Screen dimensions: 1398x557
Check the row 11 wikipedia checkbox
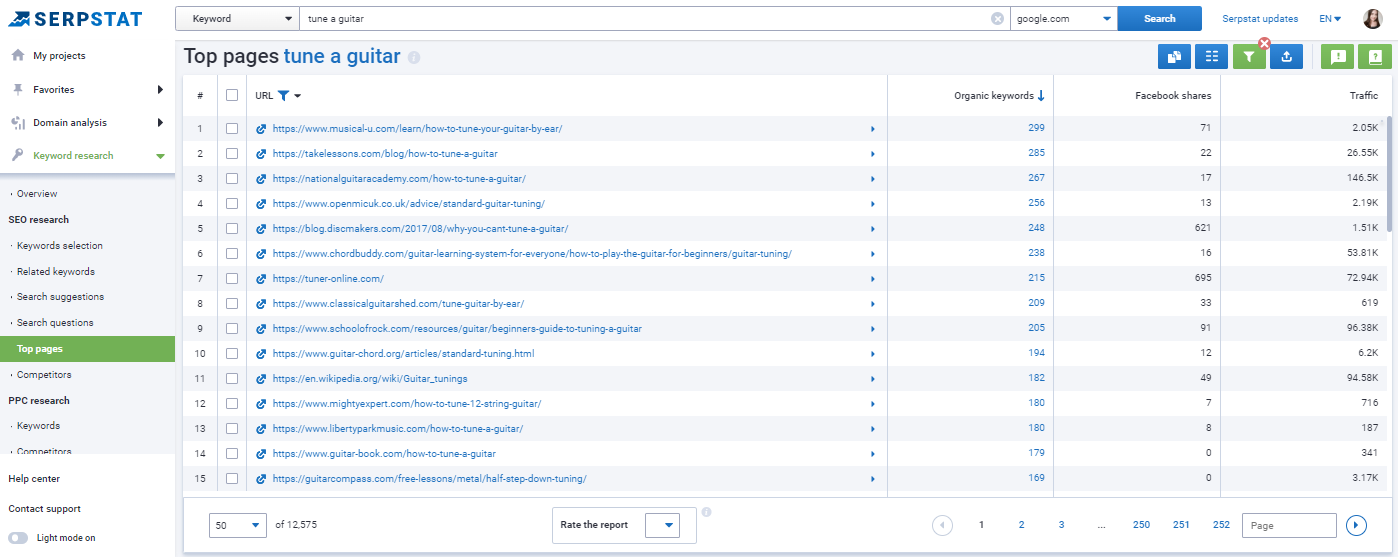click(232, 379)
